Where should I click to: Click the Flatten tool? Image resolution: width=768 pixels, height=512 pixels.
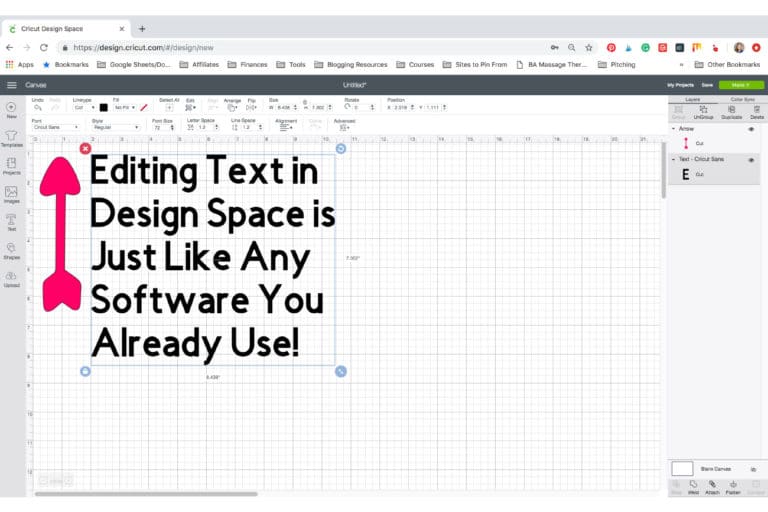point(733,487)
